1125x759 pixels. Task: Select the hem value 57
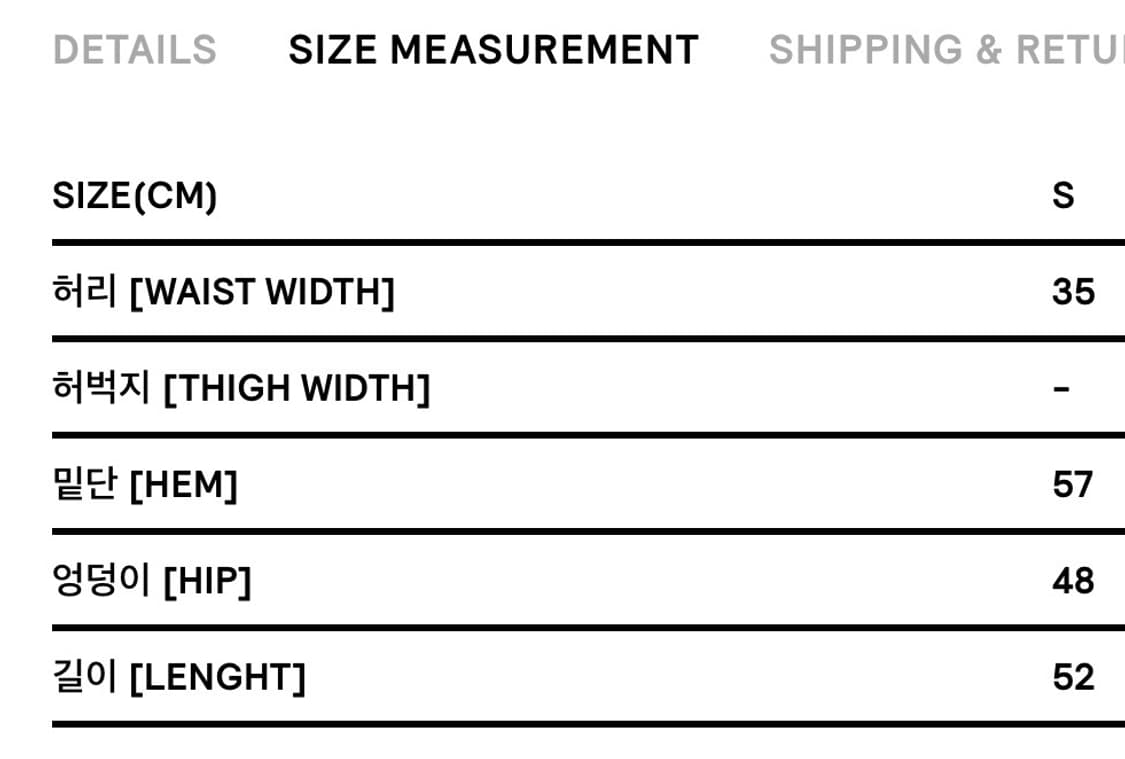[x=1073, y=485]
